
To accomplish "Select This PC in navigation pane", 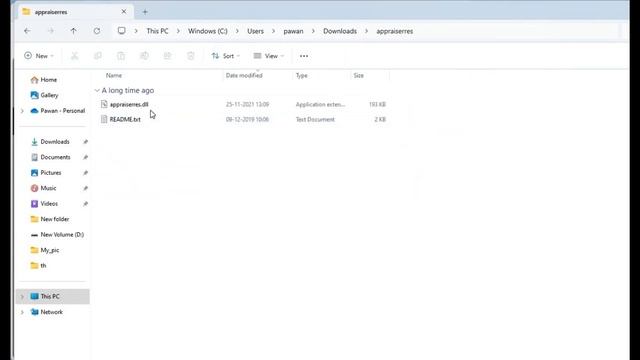I will (x=53, y=296).
